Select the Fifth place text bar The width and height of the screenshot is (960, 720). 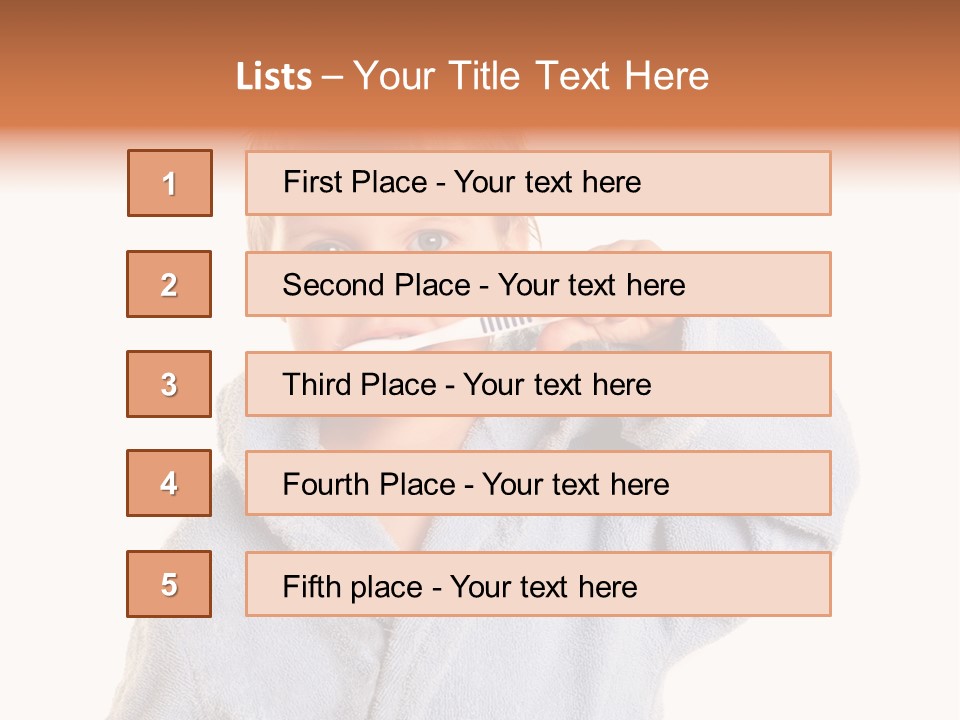538,584
